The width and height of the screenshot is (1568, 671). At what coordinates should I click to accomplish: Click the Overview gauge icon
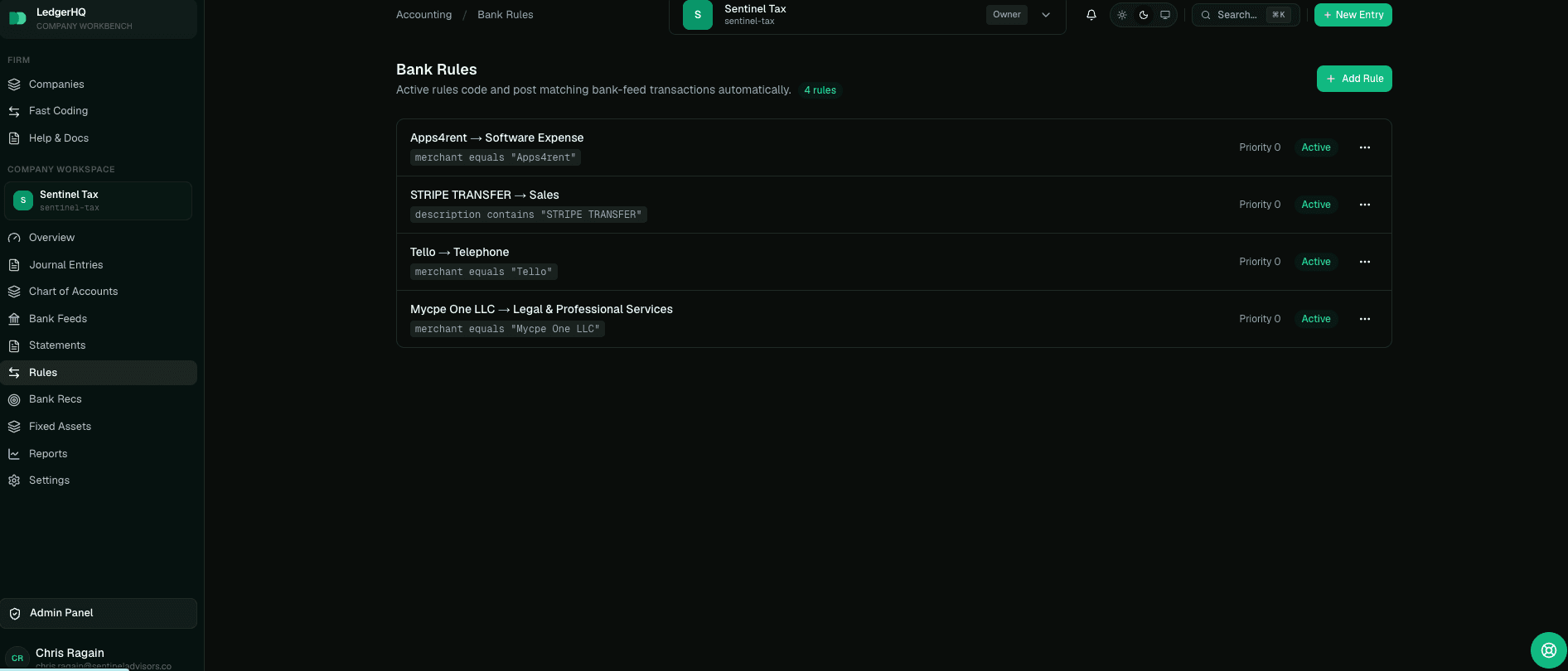click(x=14, y=238)
